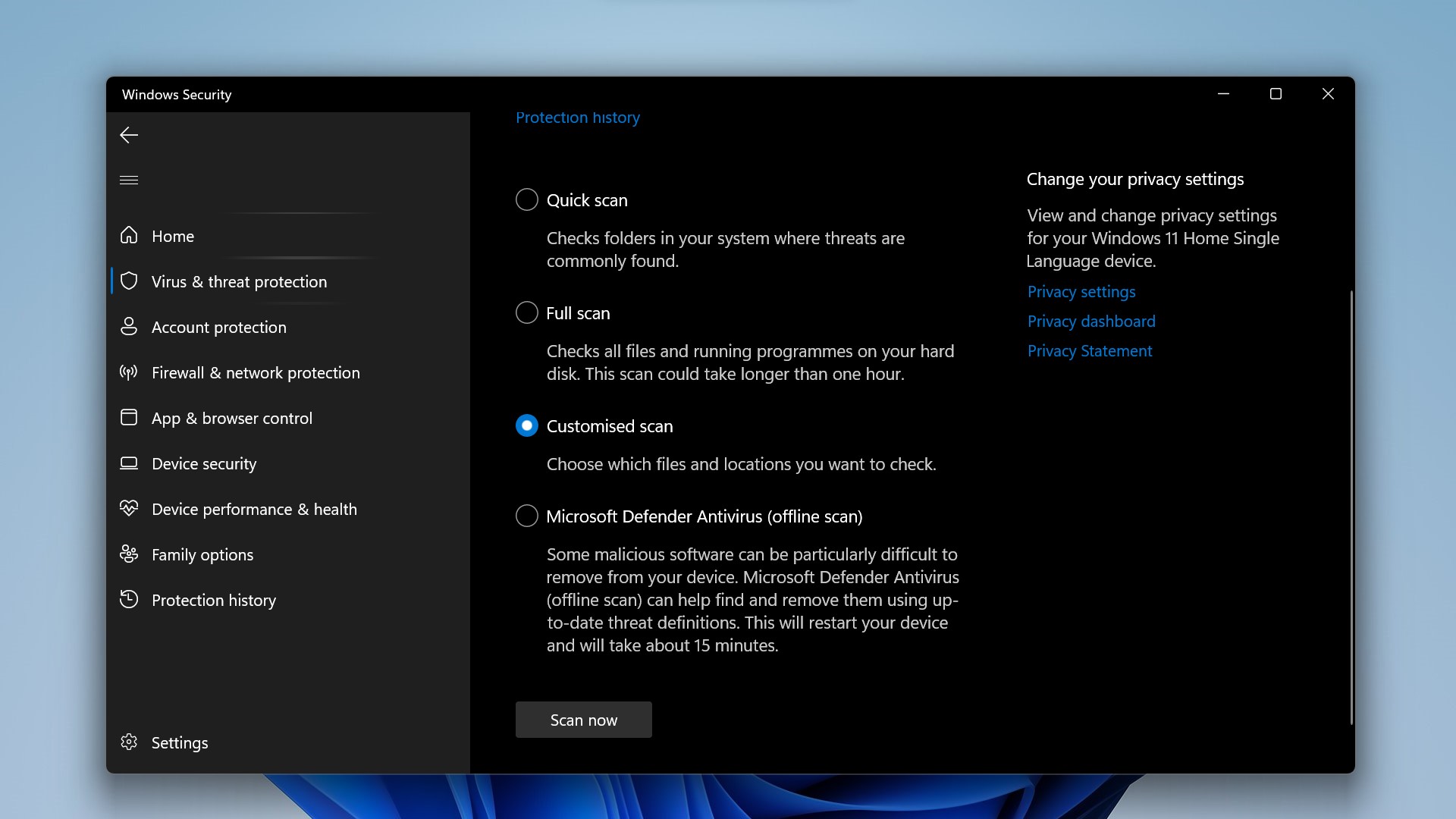
Task: Click the Family options icon
Action: 128,554
